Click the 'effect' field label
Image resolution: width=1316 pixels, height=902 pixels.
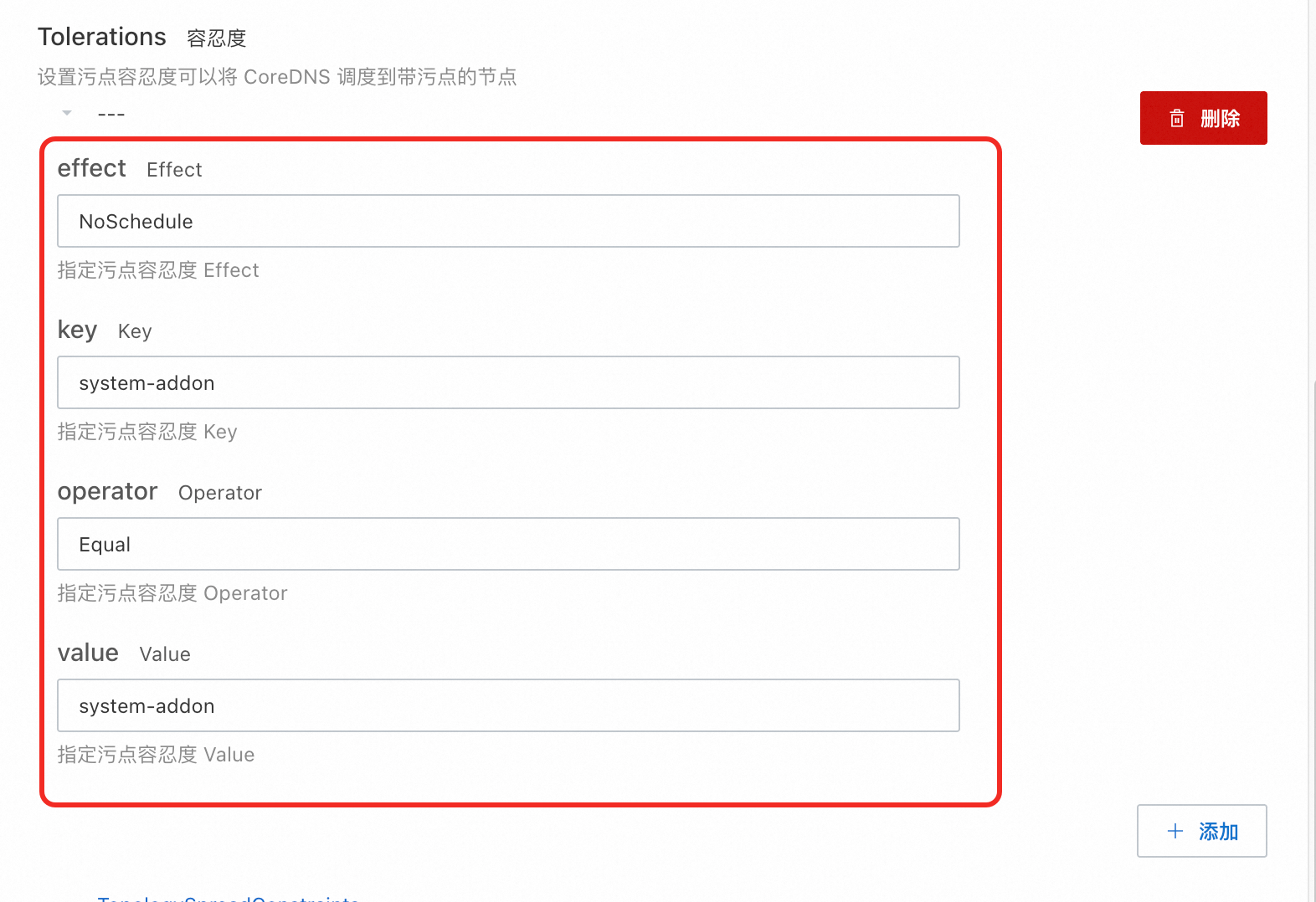(91, 168)
